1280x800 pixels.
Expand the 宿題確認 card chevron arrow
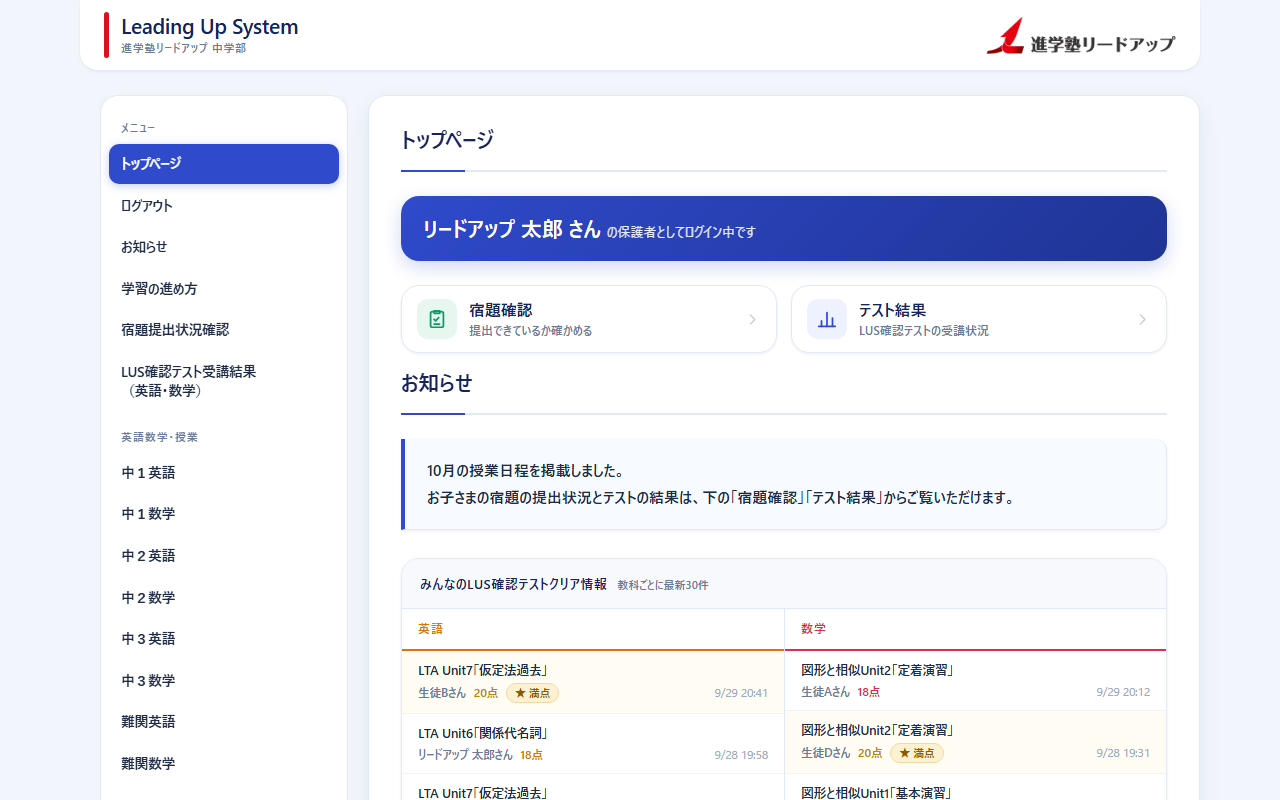pos(752,320)
